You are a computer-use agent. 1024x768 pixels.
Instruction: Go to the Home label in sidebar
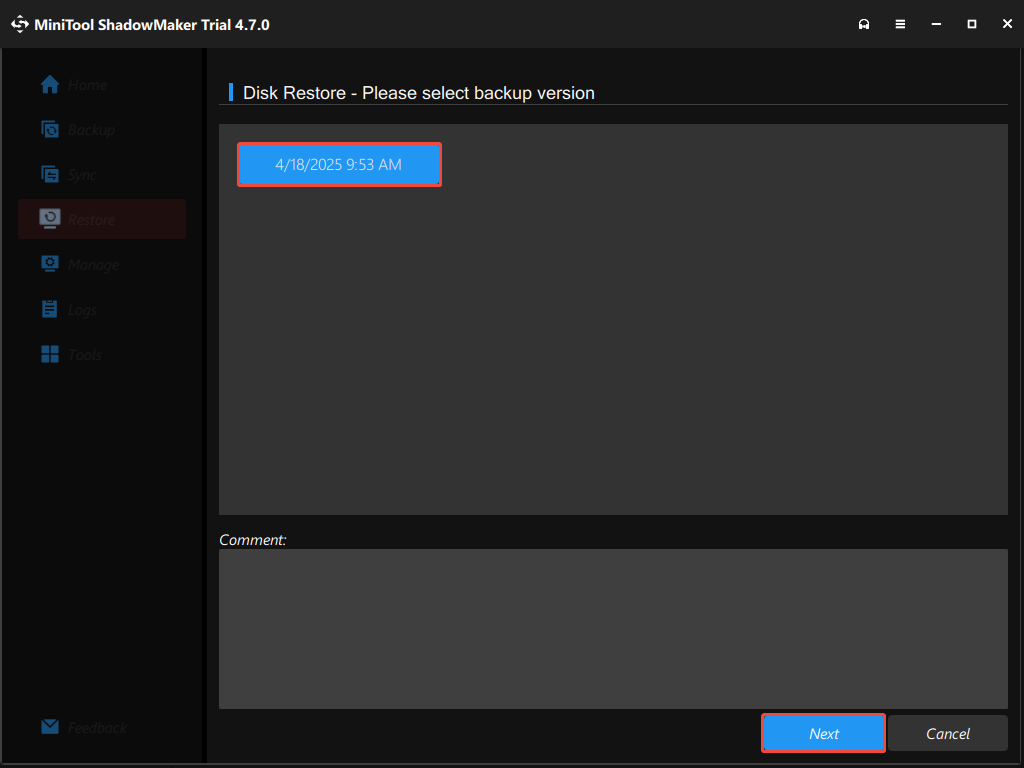point(88,85)
